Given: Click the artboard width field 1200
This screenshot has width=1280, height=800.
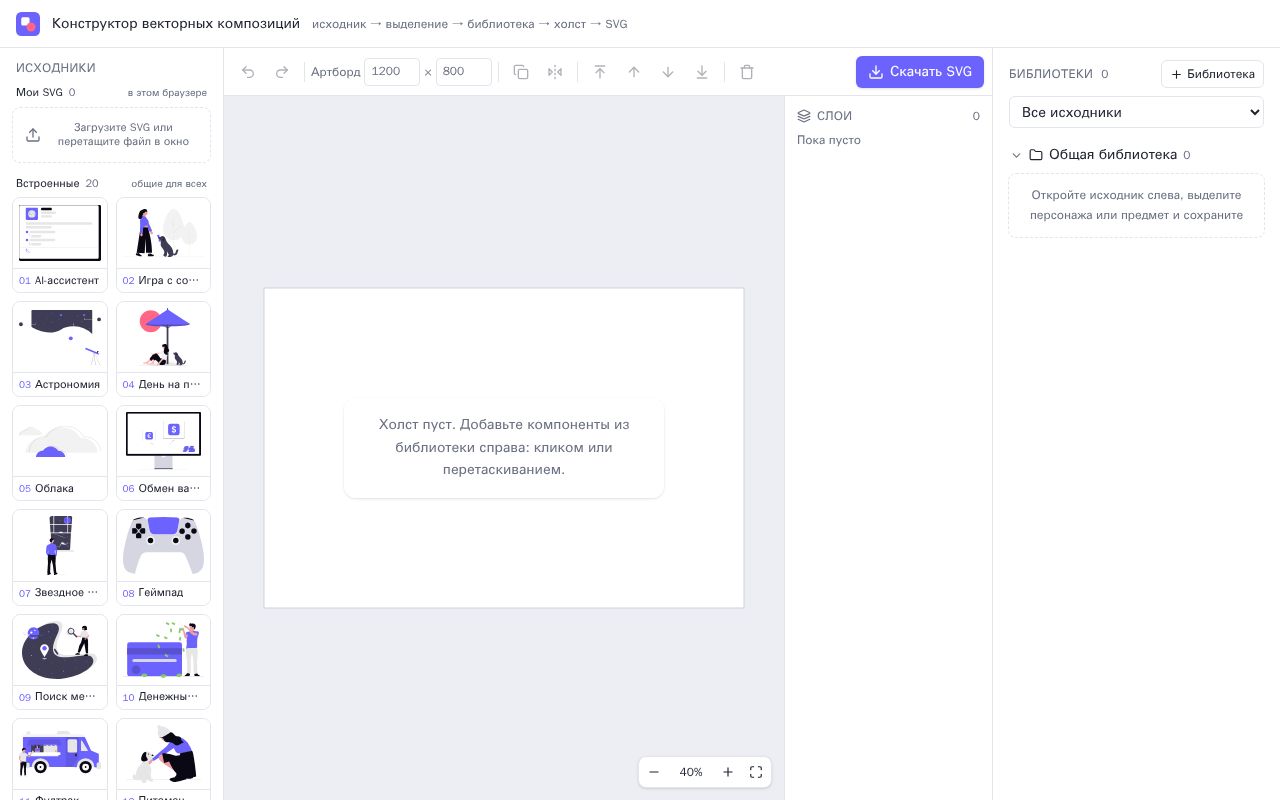Looking at the screenshot, I should [x=392, y=72].
